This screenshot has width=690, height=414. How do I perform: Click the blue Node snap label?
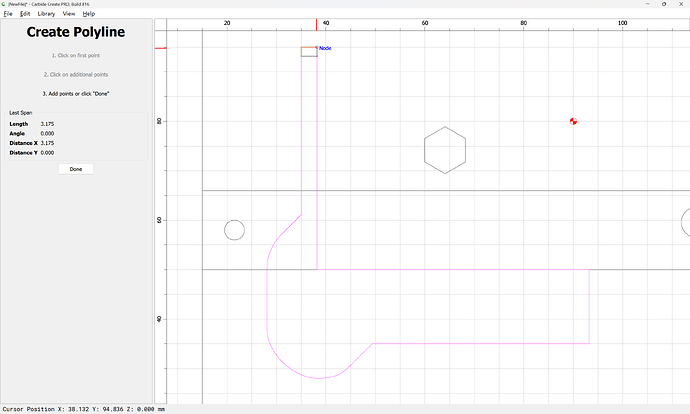point(325,48)
